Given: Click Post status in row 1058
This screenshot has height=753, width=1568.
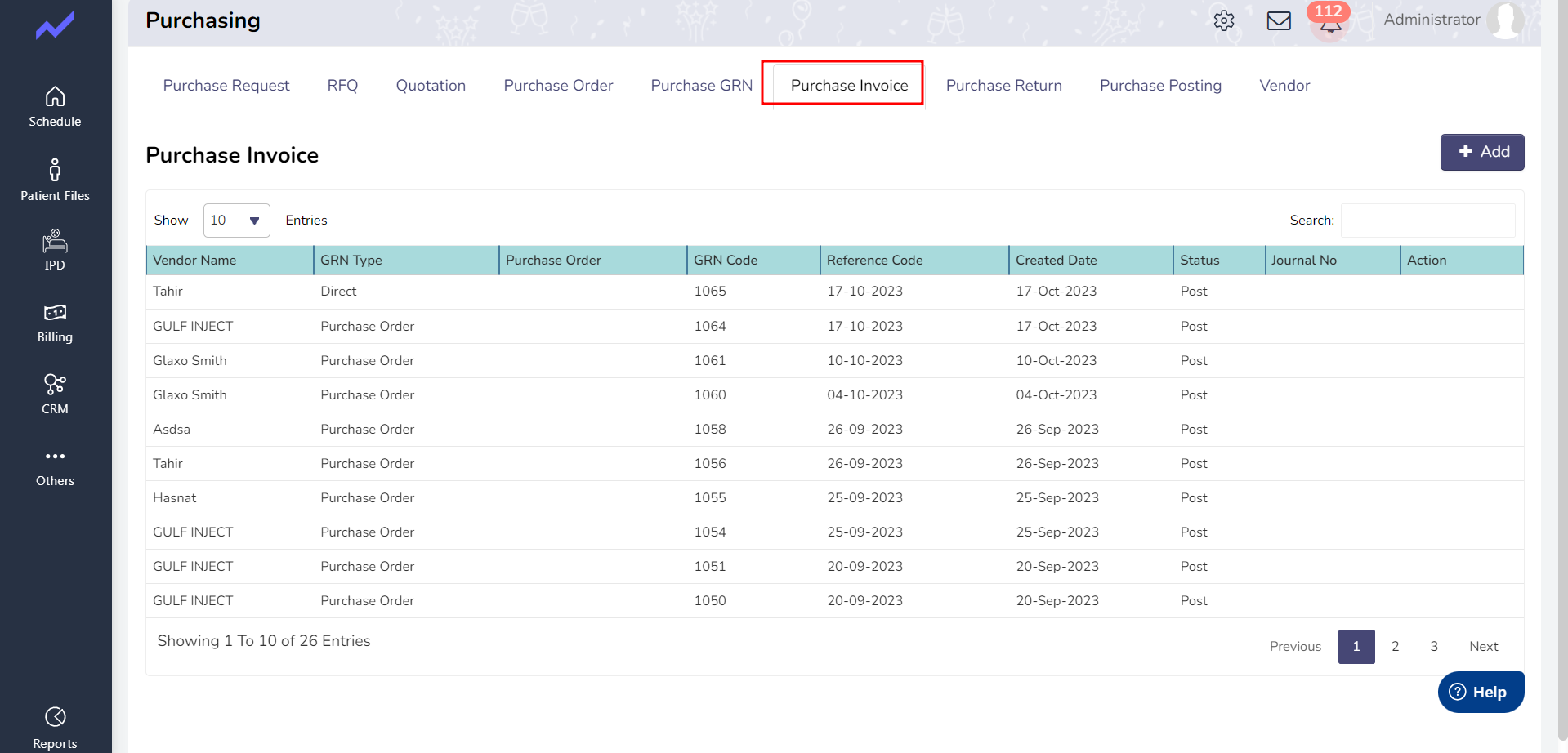Looking at the screenshot, I should (1194, 430).
